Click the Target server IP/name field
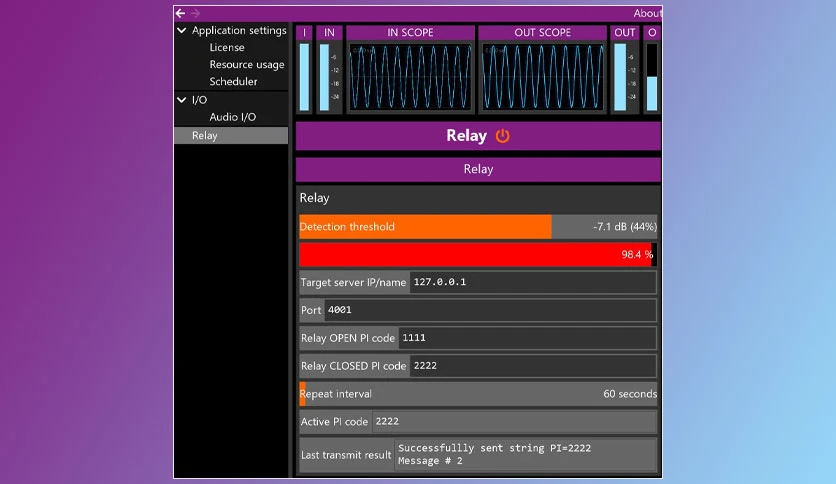Screen dimensions: 836x484 tap(533, 282)
